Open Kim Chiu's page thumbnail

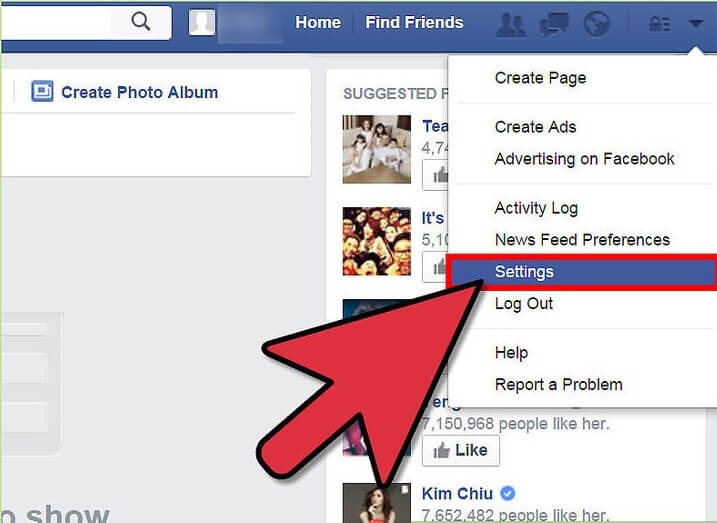click(377, 502)
